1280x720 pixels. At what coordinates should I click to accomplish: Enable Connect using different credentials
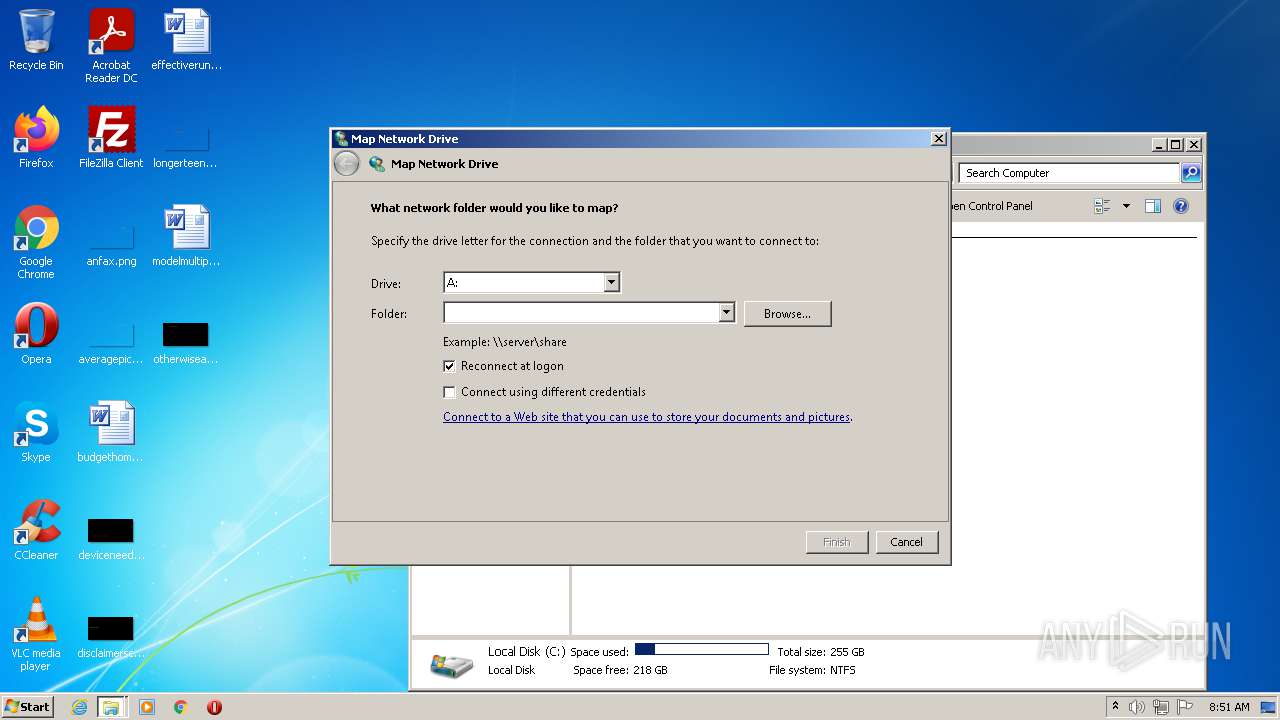click(x=450, y=392)
